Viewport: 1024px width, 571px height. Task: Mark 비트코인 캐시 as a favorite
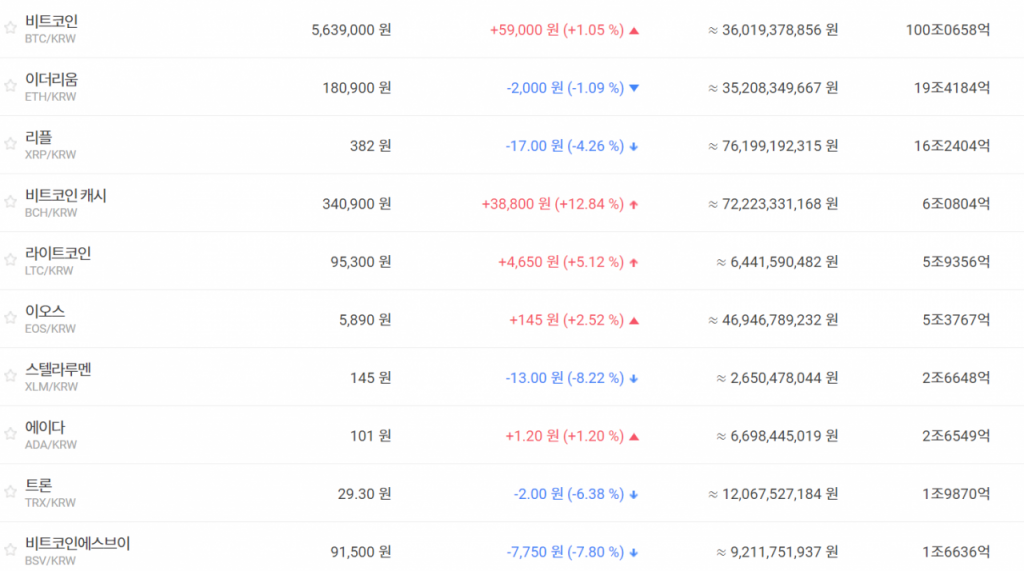click(x=10, y=203)
